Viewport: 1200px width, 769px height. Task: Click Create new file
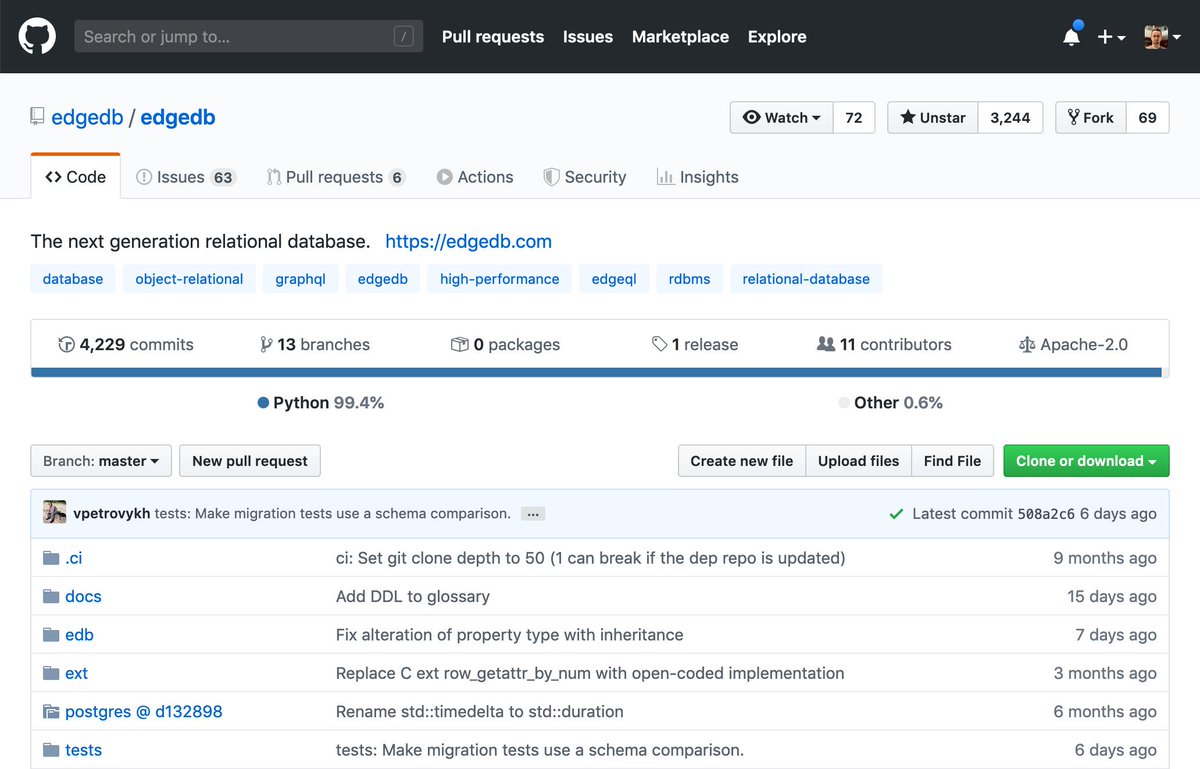tap(742, 461)
